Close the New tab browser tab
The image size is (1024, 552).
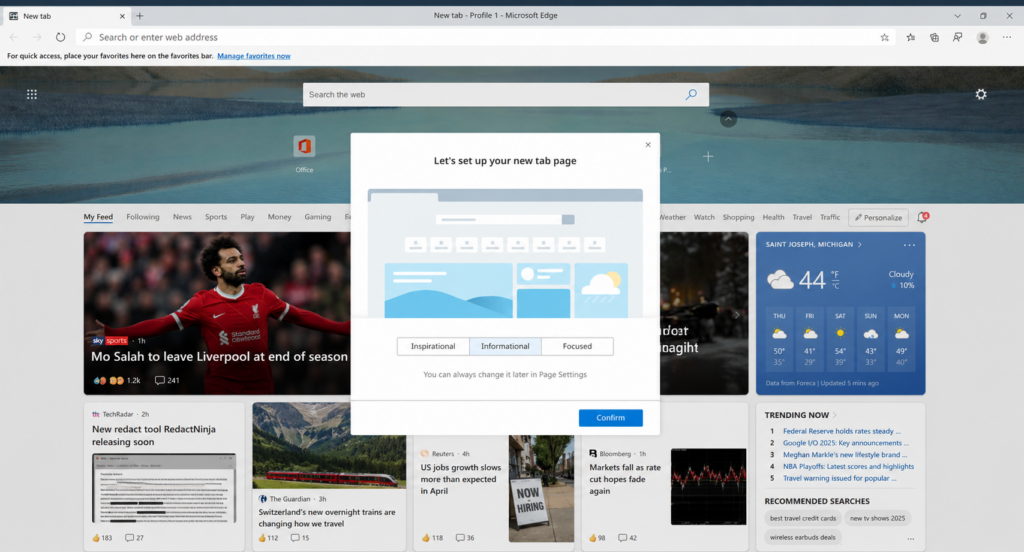click(x=122, y=16)
